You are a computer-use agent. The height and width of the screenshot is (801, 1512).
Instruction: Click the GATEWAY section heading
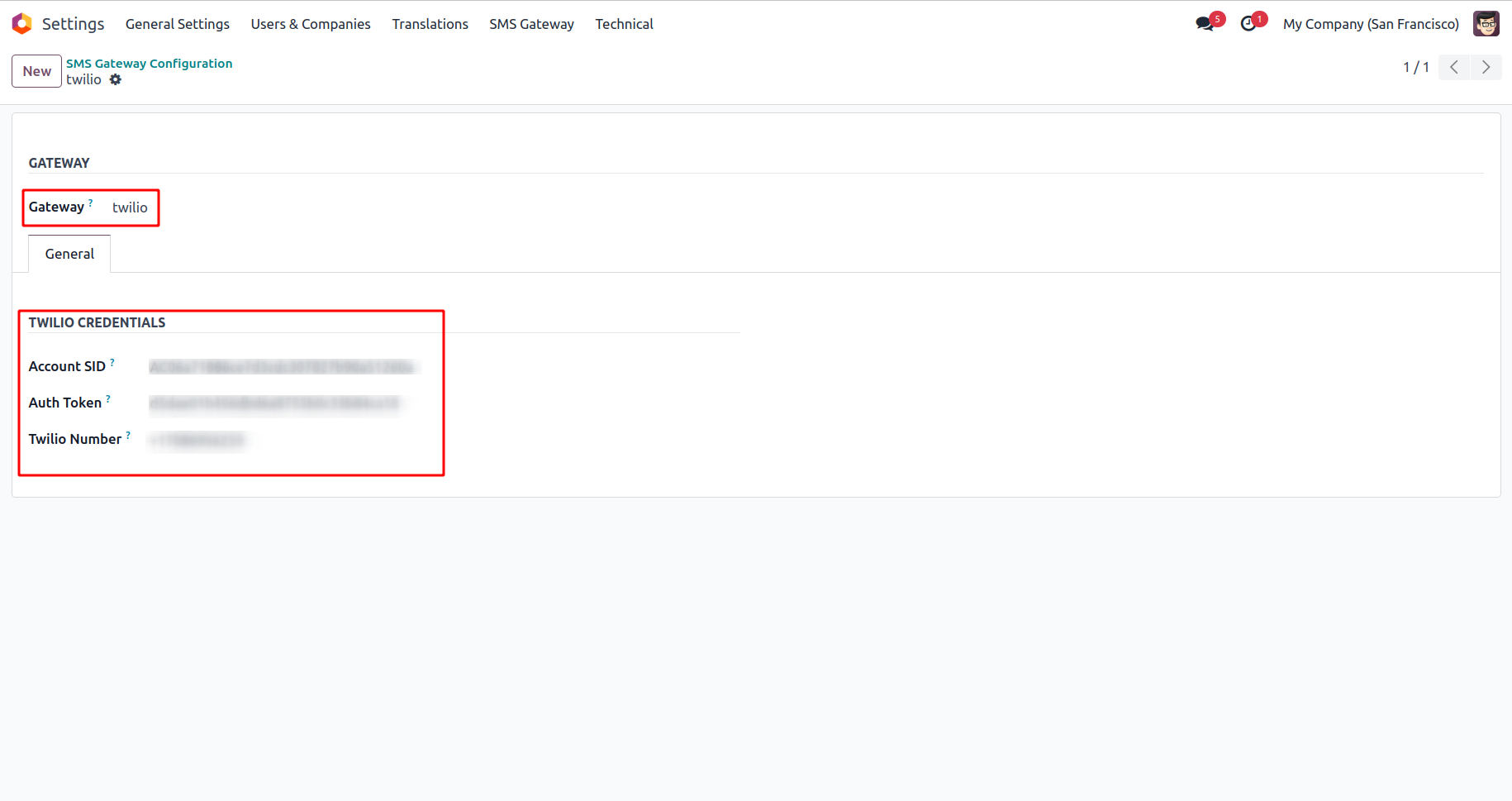[x=59, y=163]
